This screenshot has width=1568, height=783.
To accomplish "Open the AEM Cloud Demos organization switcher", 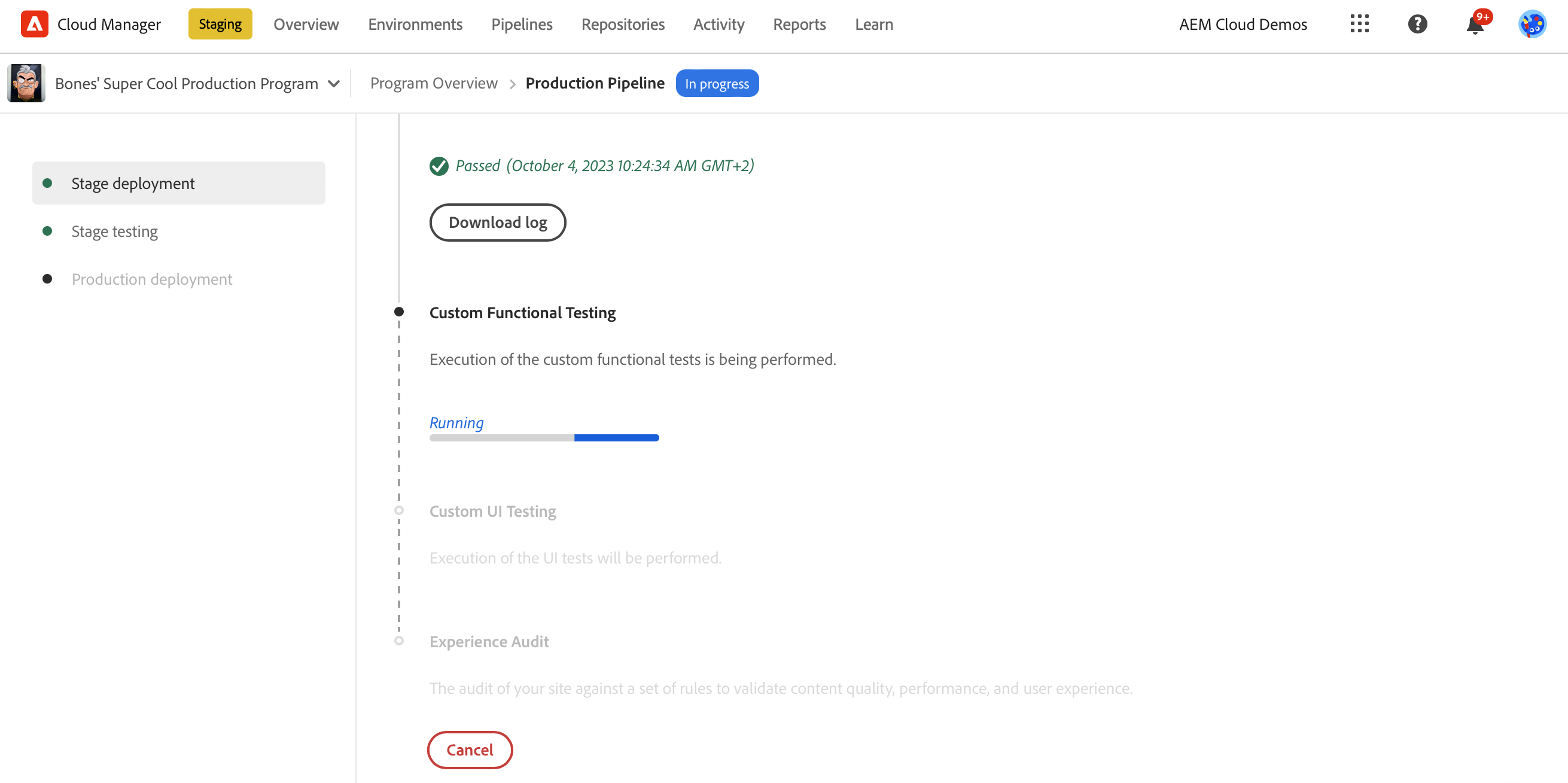I will click(1243, 25).
